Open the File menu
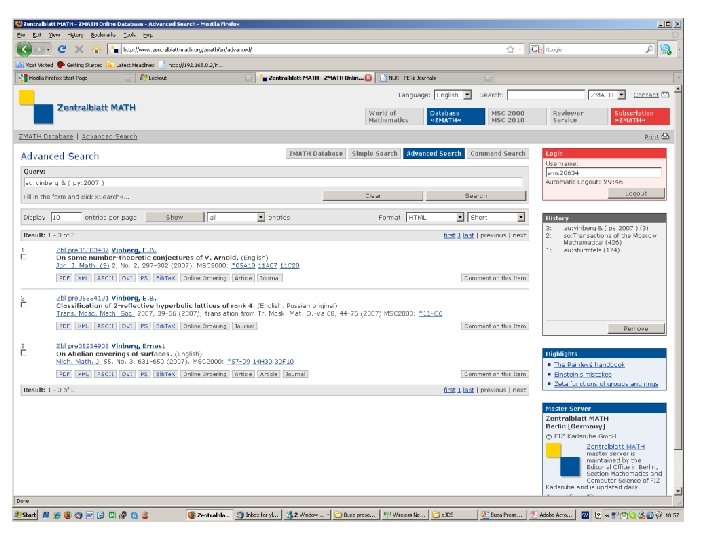720x540 pixels. point(21,35)
